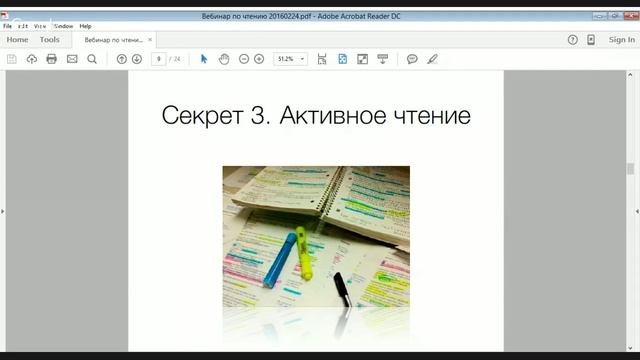Activate the Hand pan tool
The image size is (640, 360).
click(x=224, y=59)
